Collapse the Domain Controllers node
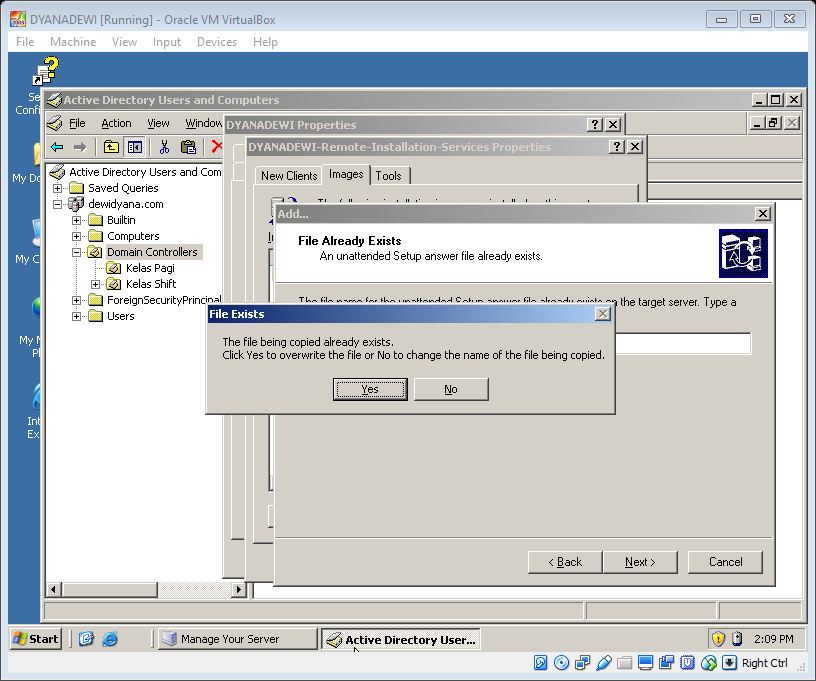 [x=76, y=252]
